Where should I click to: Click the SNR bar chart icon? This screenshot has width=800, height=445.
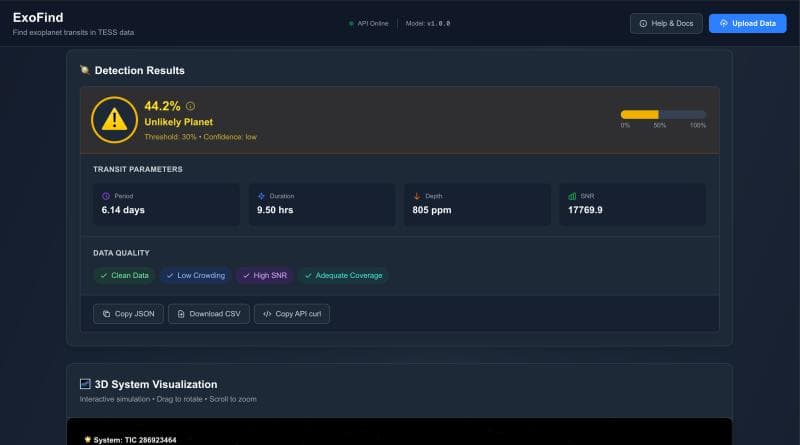point(572,196)
